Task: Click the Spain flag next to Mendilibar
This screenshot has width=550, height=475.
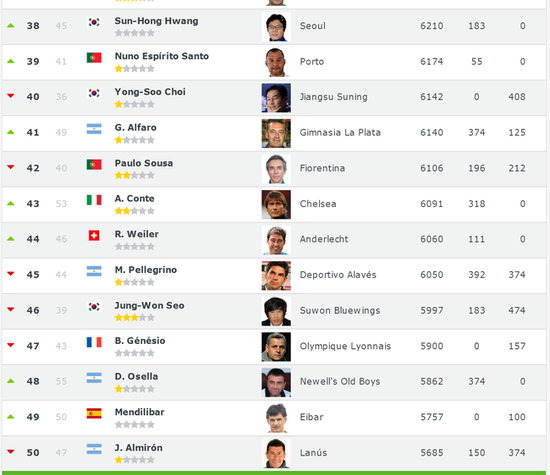Action: point(94,413)
